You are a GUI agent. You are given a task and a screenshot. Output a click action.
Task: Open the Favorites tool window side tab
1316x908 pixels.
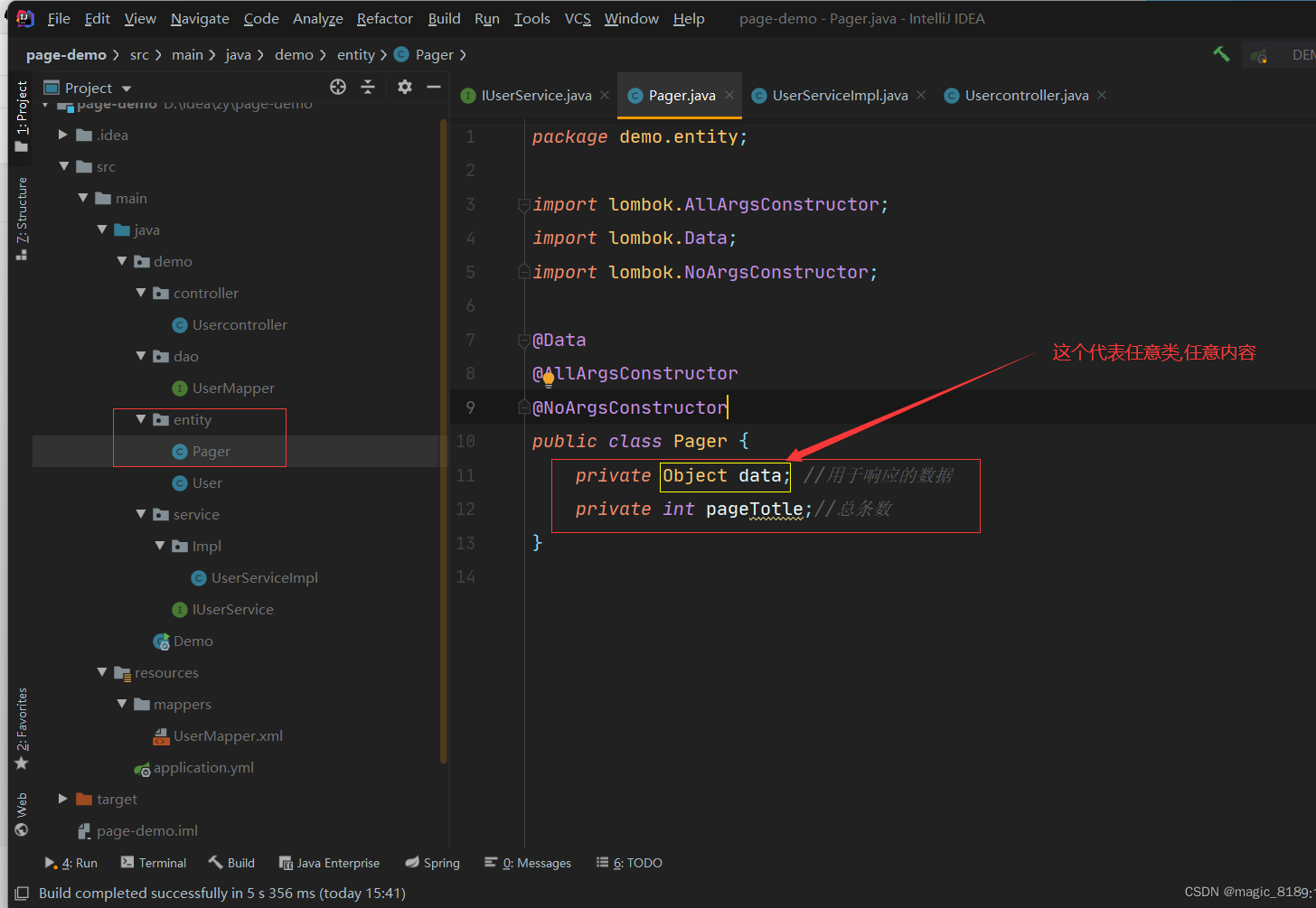(x=22, y=729)
